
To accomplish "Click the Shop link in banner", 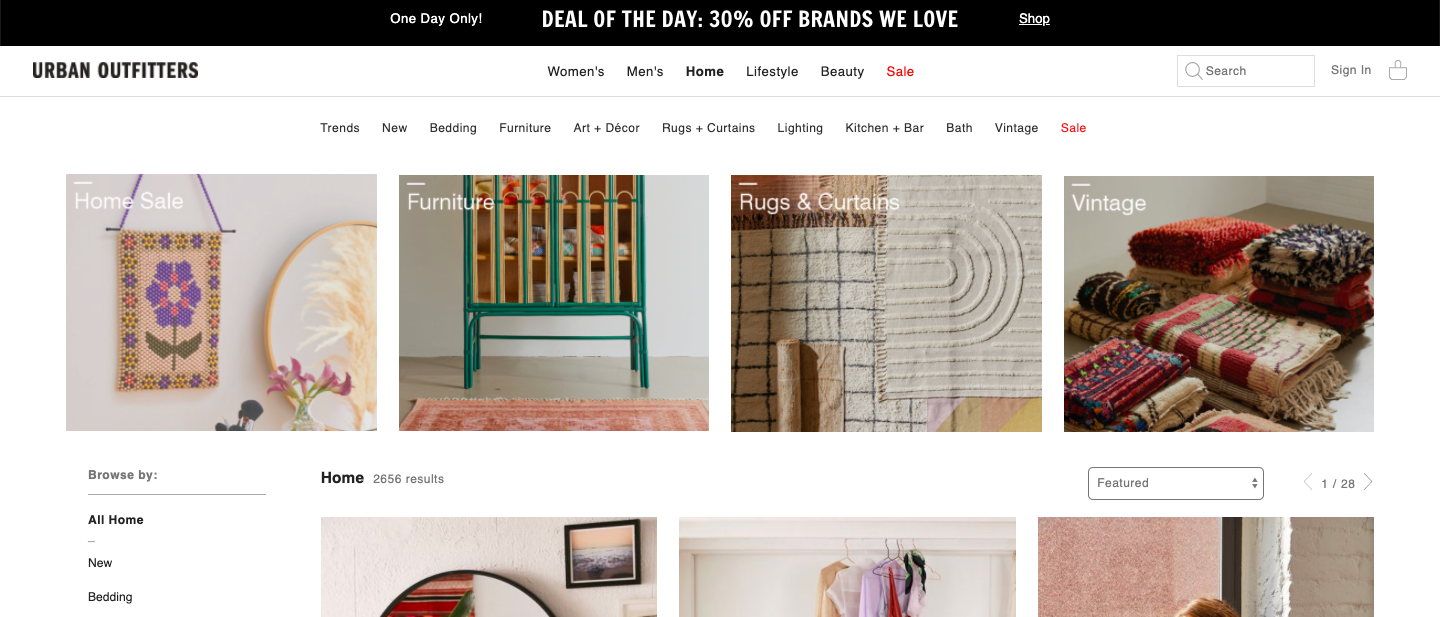I will [x=1034, y=18].
